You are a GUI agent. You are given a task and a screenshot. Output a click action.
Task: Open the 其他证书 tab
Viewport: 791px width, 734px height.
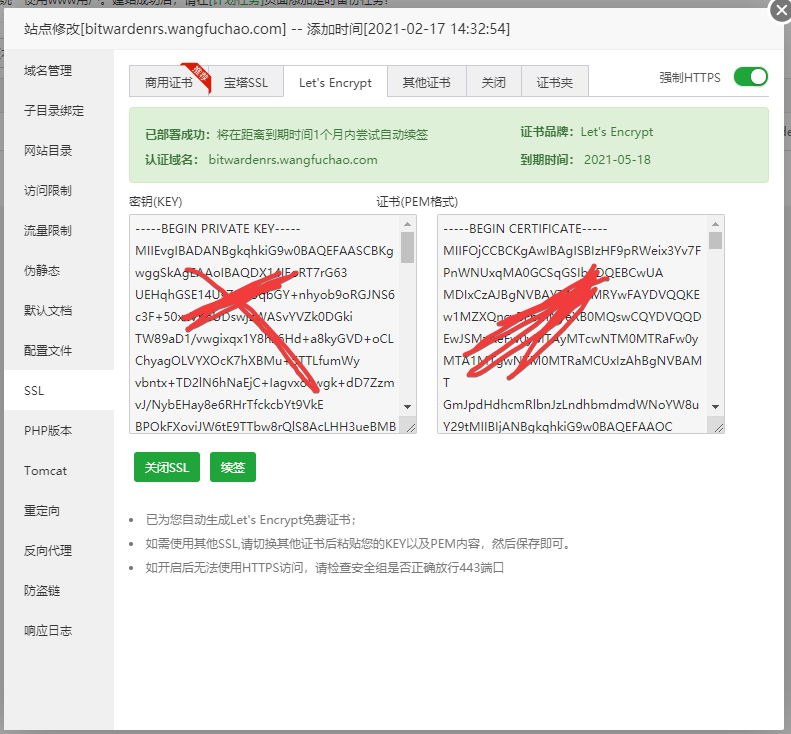[x=427, y=82]
